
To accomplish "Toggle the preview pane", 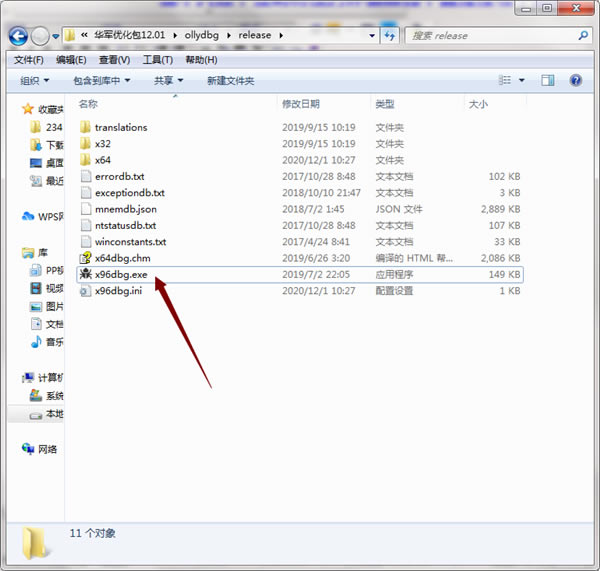I will tap(548, 80).
